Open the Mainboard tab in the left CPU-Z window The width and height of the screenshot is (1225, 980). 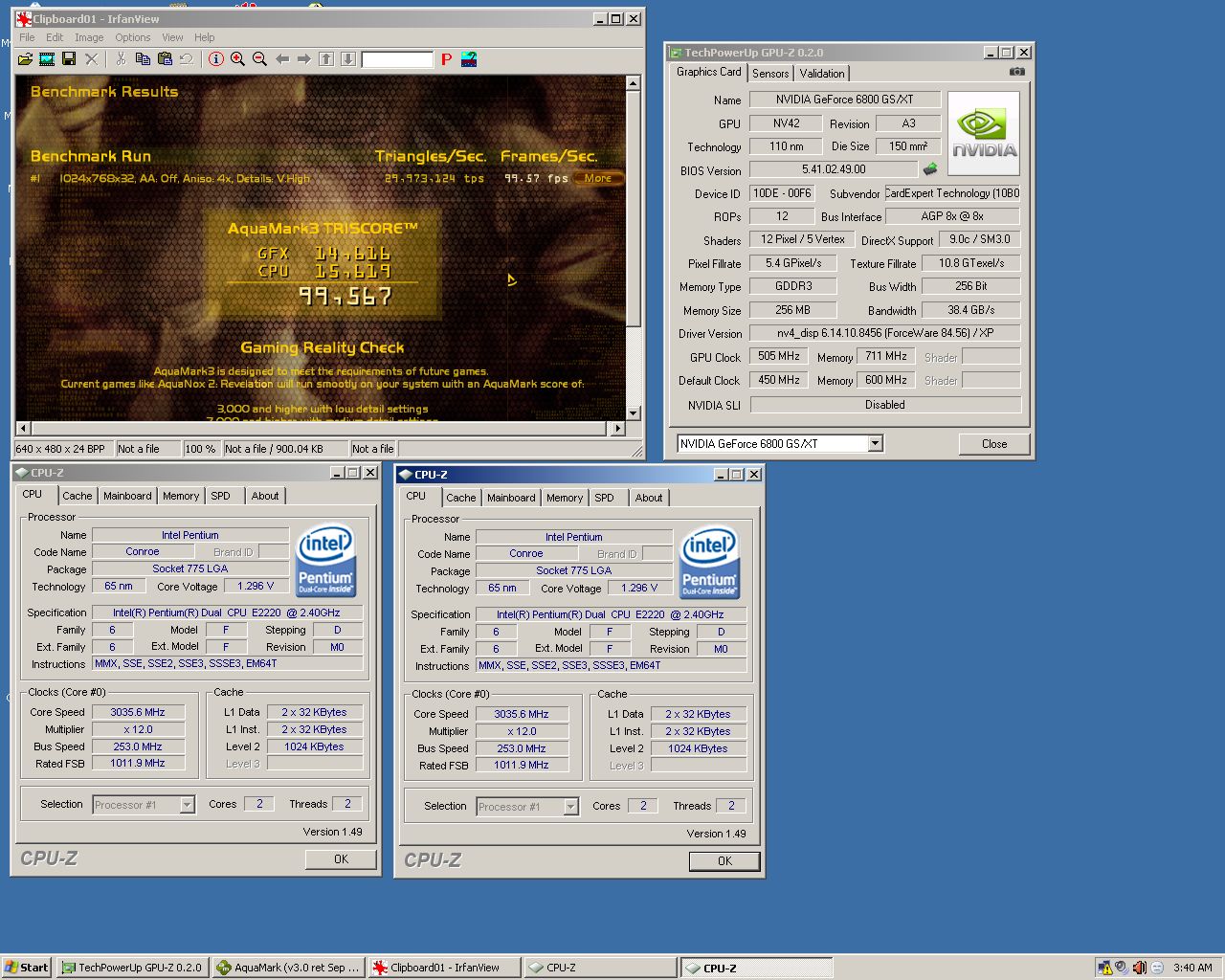click(x=127, y=496)
